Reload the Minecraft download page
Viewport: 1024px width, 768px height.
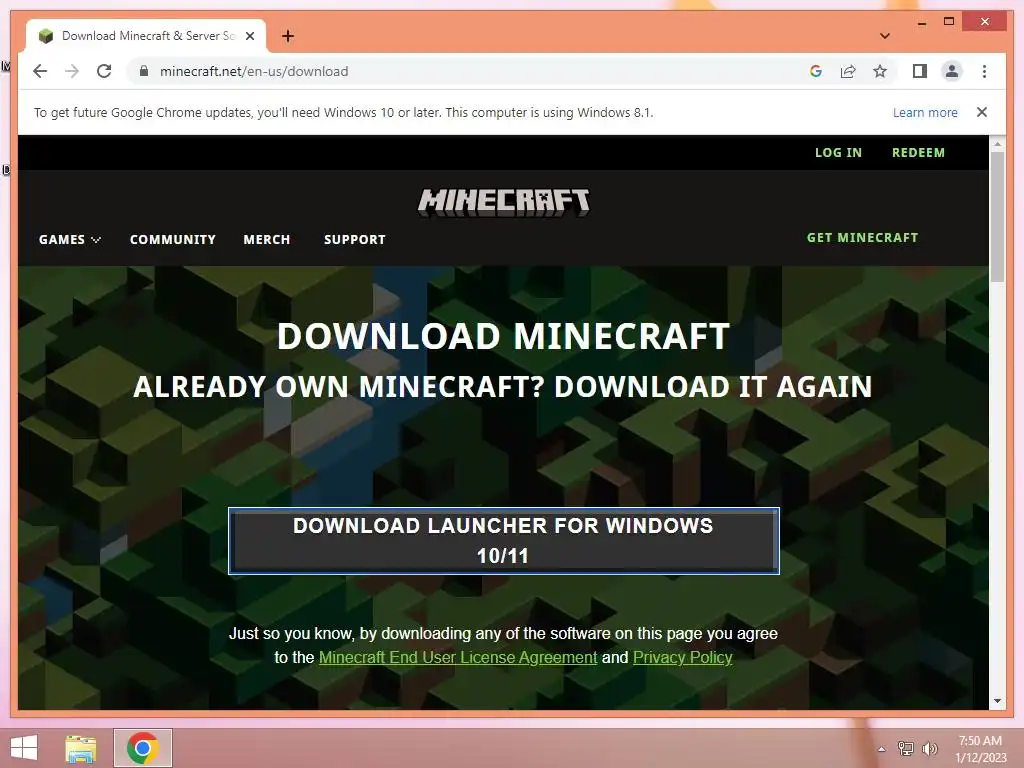pos(104,71)
